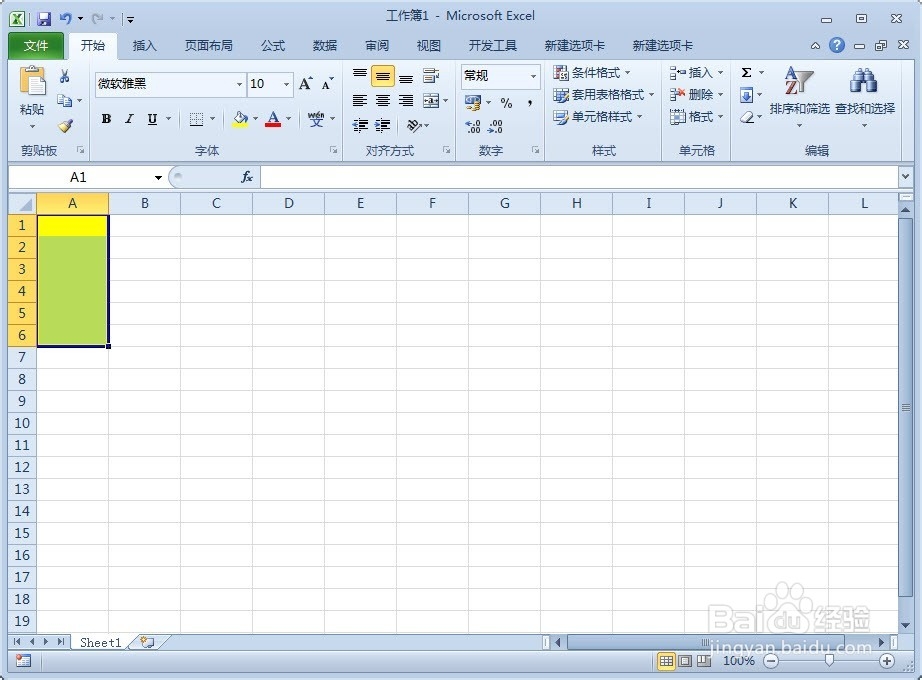This screenshot has height=680, width=922.
Task: Increase indent icon
Action: tap(383, 125)
